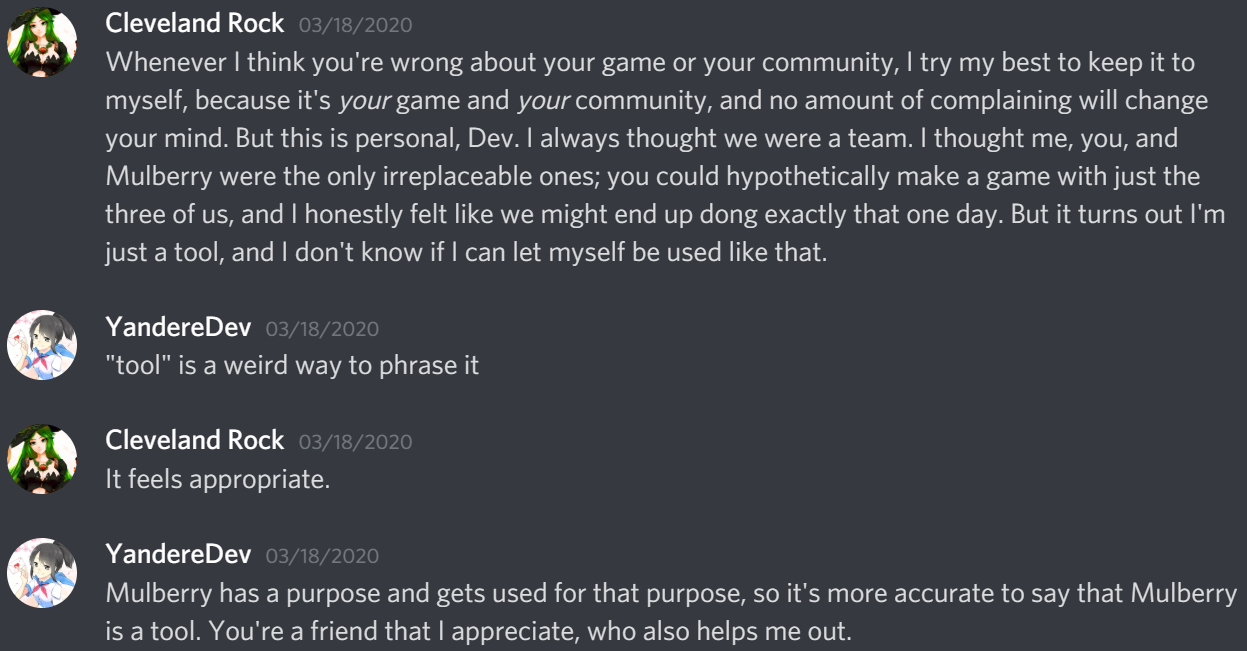
Task: Click the 03/18/2020 timestamp on the first message
Action: 355,26
